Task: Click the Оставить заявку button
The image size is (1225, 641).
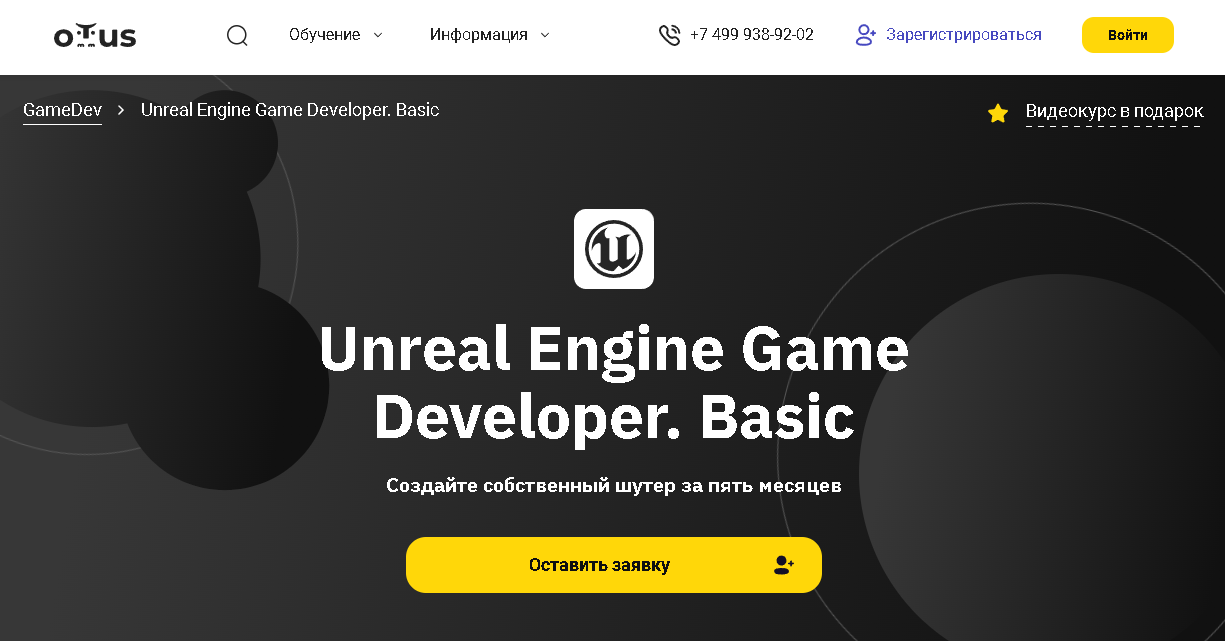Action: coord(614,565)
